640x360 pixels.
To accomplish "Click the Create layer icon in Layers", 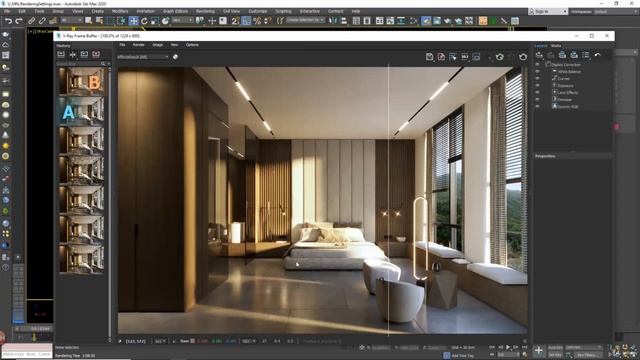I will 539,55.
